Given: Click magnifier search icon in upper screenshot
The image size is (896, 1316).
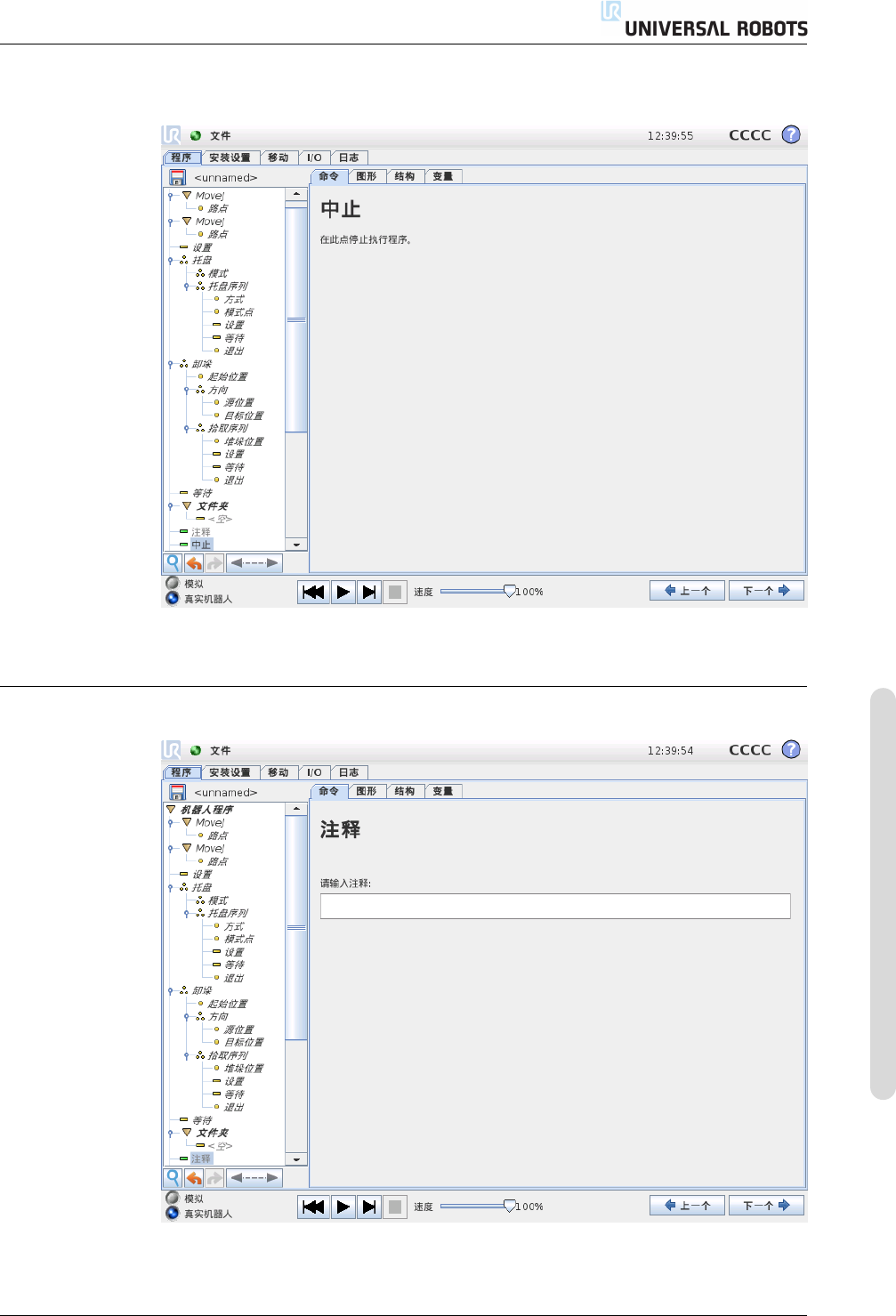Looking at the screenshot, I should coord(173,562).
